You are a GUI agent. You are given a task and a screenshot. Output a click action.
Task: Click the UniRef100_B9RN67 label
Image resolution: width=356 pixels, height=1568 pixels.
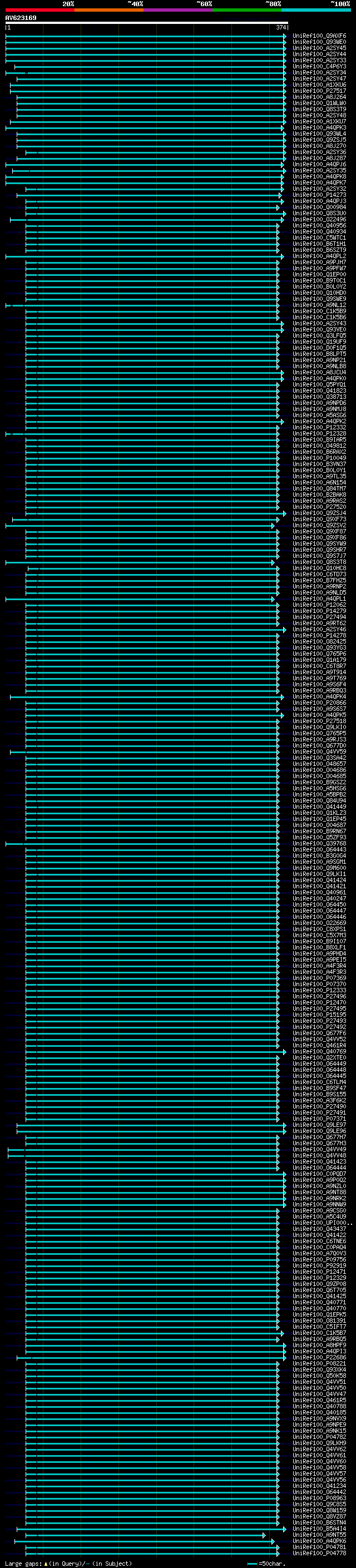[x=319, y=831]
